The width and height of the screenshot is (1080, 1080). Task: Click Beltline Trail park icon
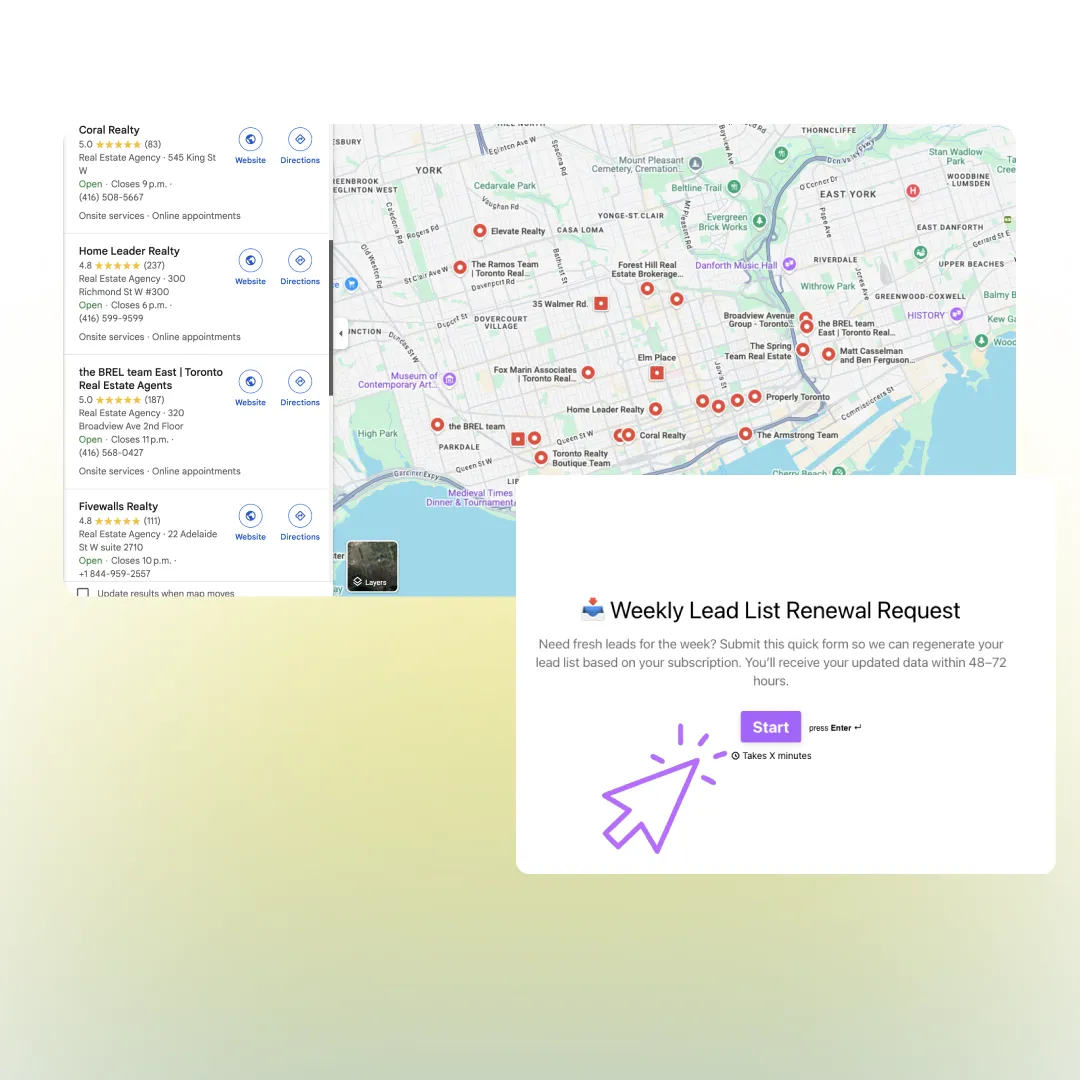click(x=734, y=187)
